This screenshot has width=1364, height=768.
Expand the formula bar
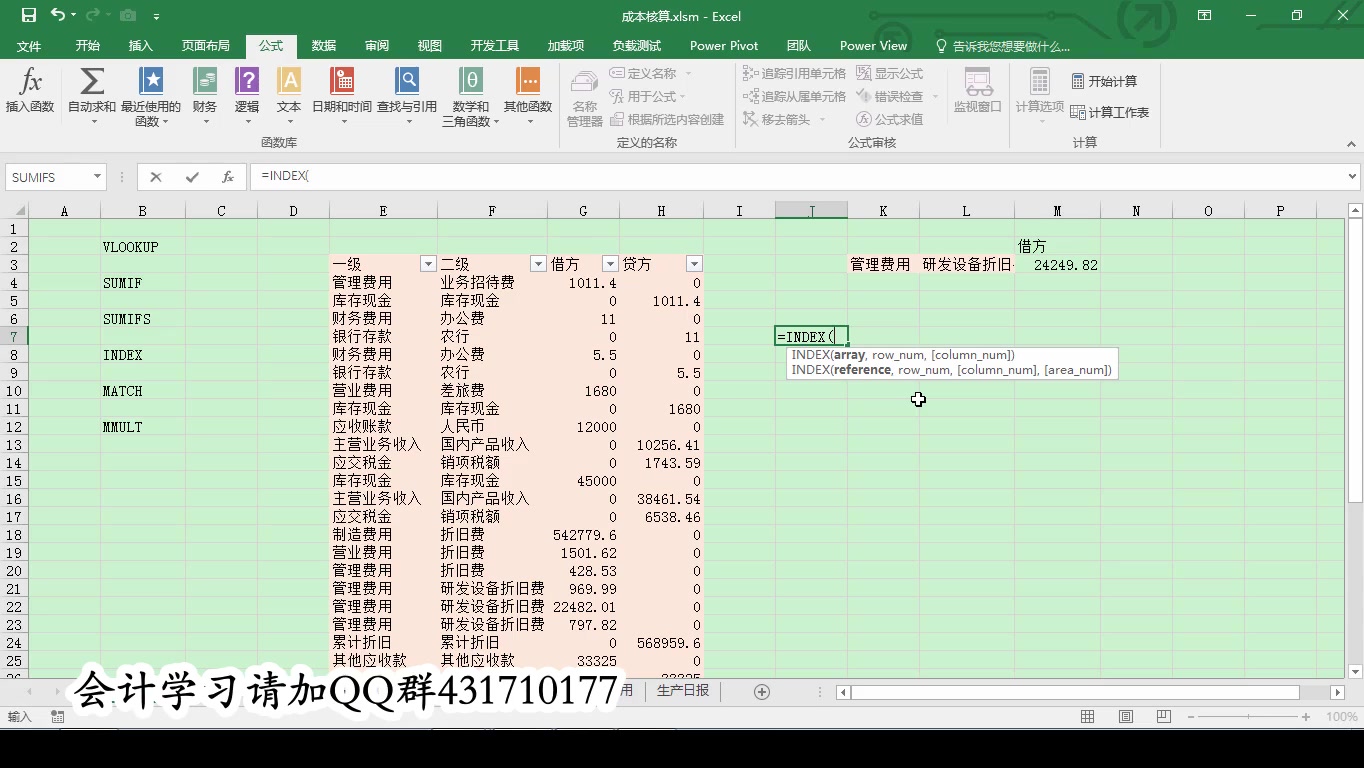coord(1353,177)
